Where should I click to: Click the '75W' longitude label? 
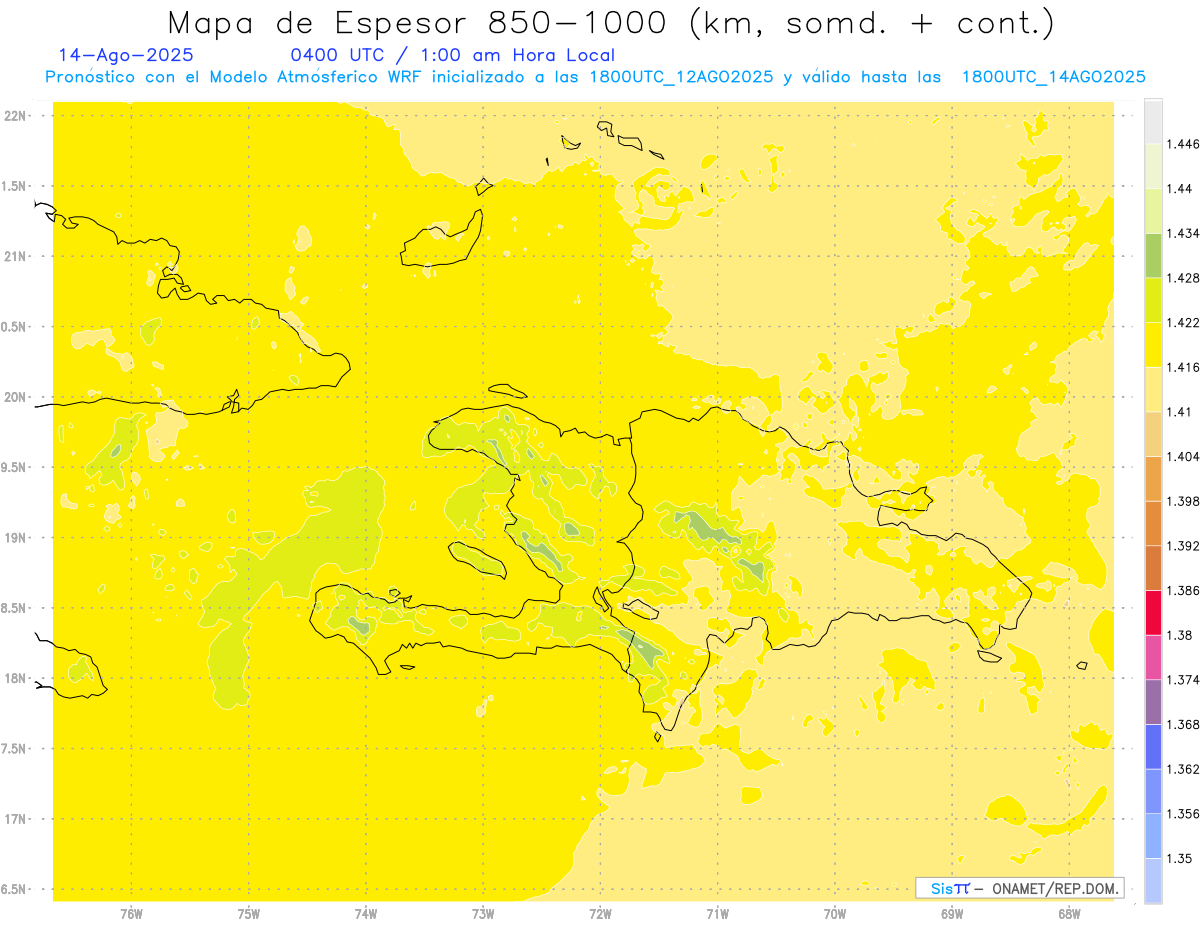point(248,913)
